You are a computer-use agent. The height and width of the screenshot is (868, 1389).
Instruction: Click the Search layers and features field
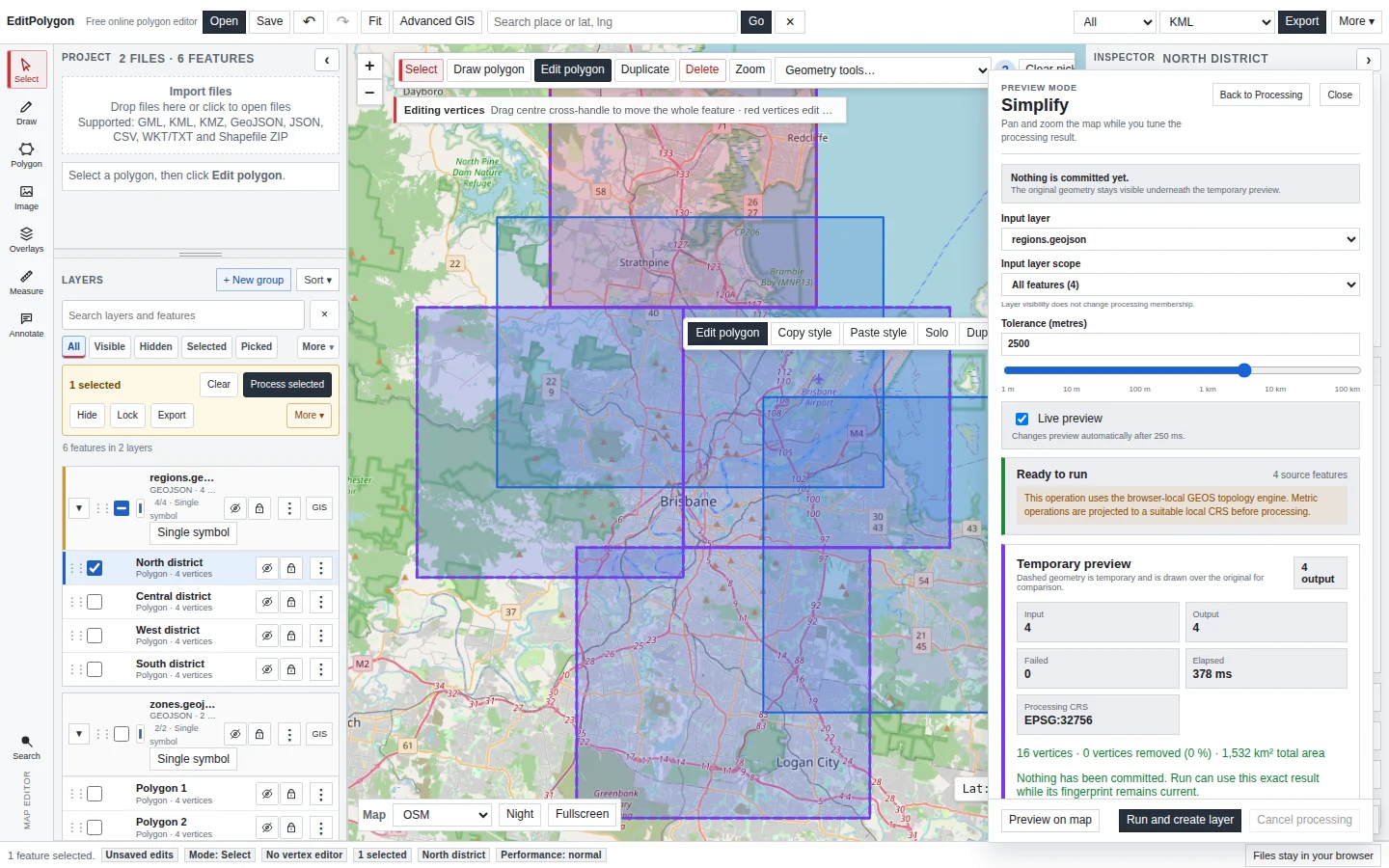pos(183,314)
